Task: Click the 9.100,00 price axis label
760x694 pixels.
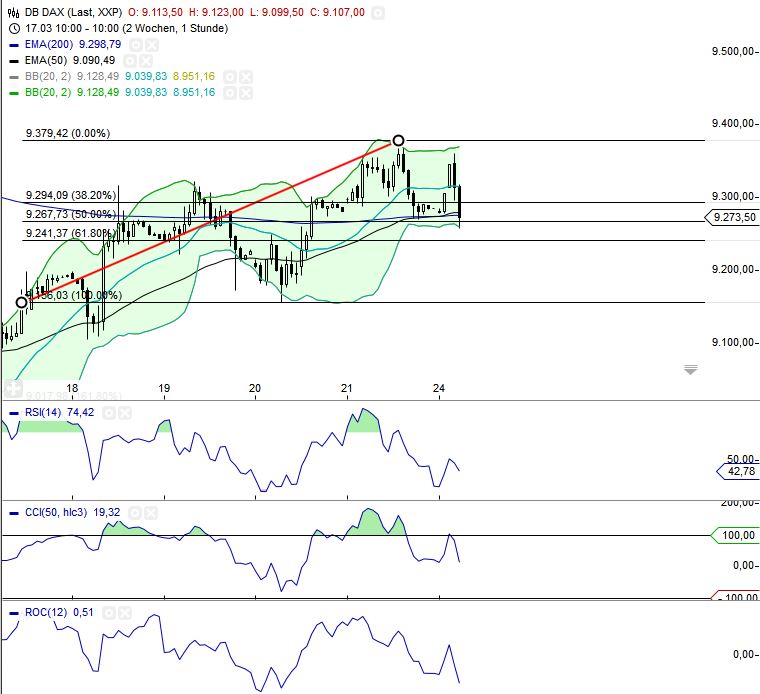Action: pos(733,343)
